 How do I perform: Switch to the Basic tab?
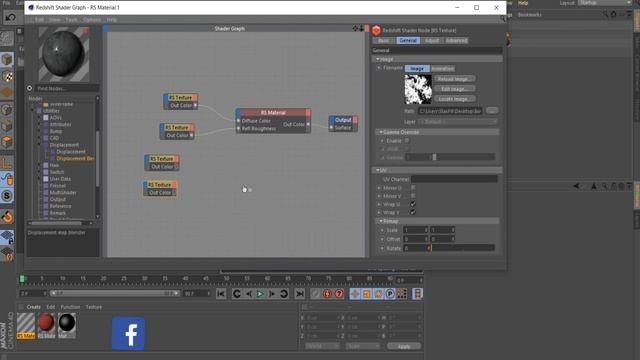[384, 40]
